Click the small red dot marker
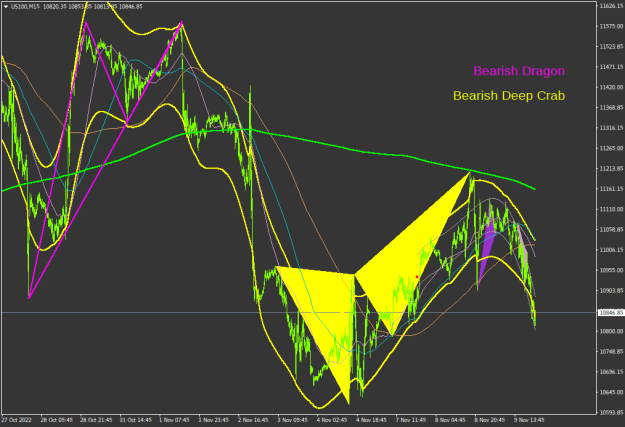The height and width of the screenshot is (427, 625). coord(417,277)
